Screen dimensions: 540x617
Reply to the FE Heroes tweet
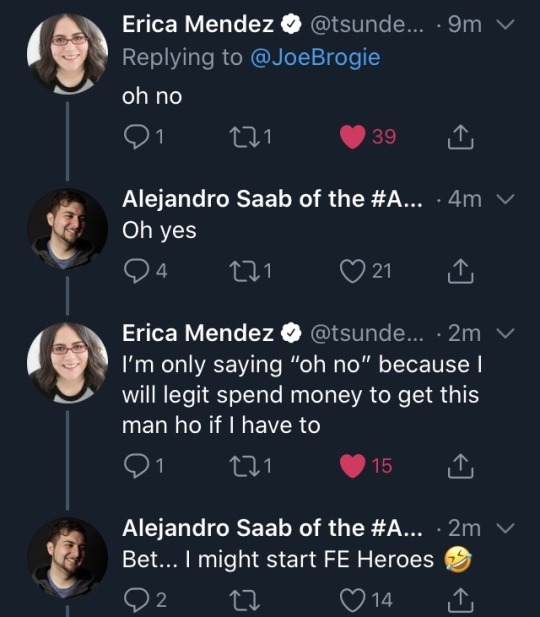(x=136, y=600)
